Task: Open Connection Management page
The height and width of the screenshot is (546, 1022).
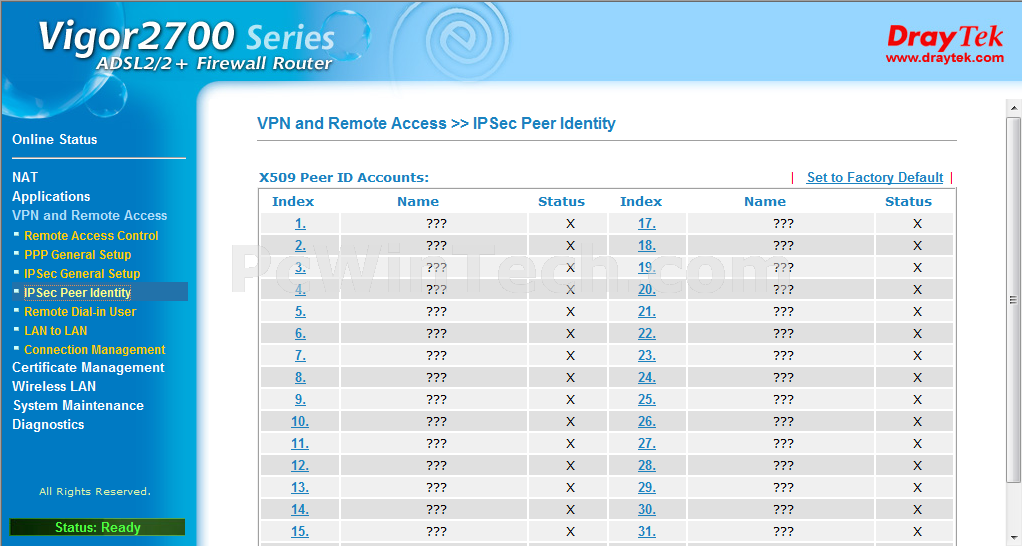Action: point(95,349)
